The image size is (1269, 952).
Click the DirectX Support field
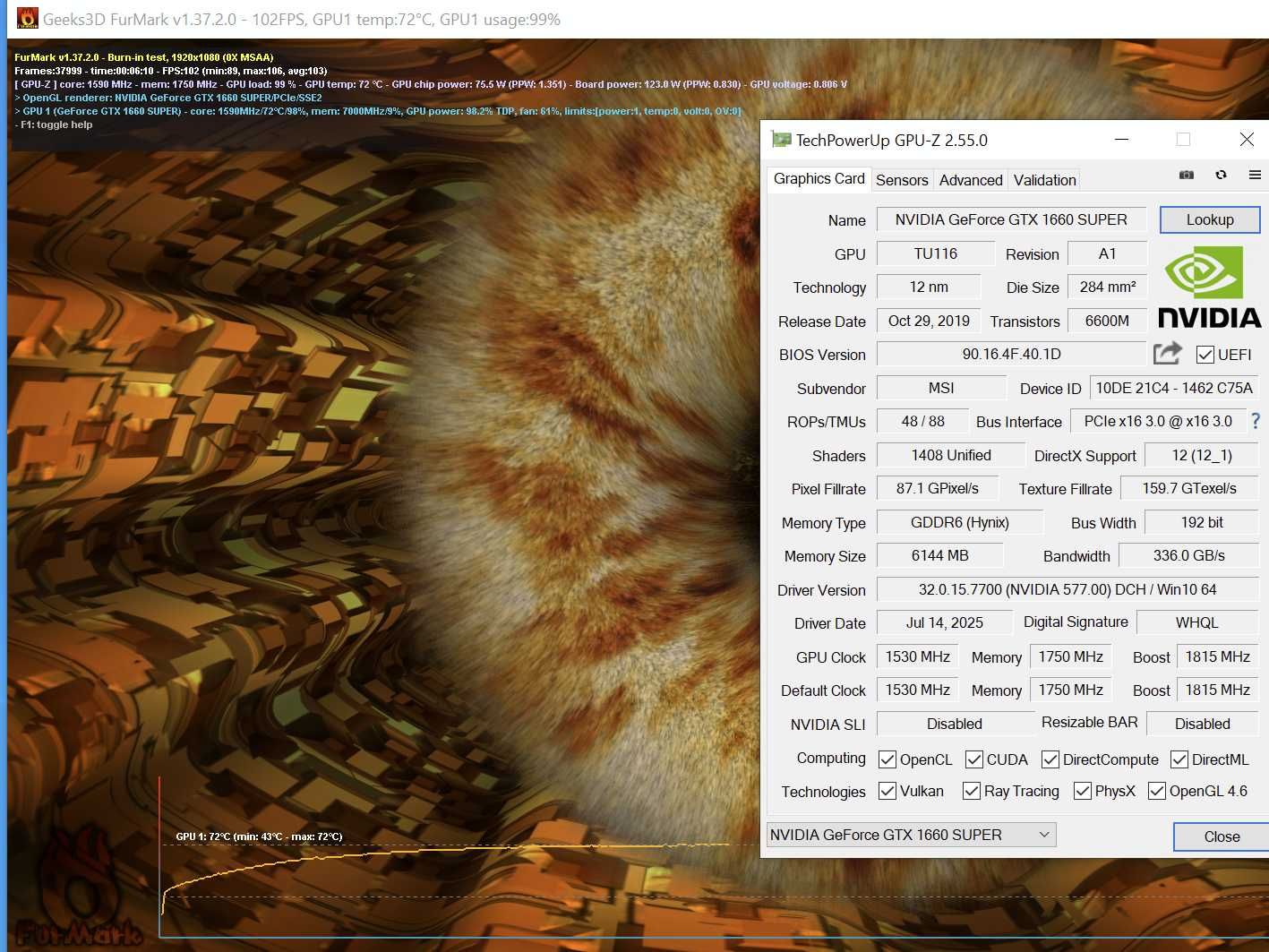point(1202,455)
